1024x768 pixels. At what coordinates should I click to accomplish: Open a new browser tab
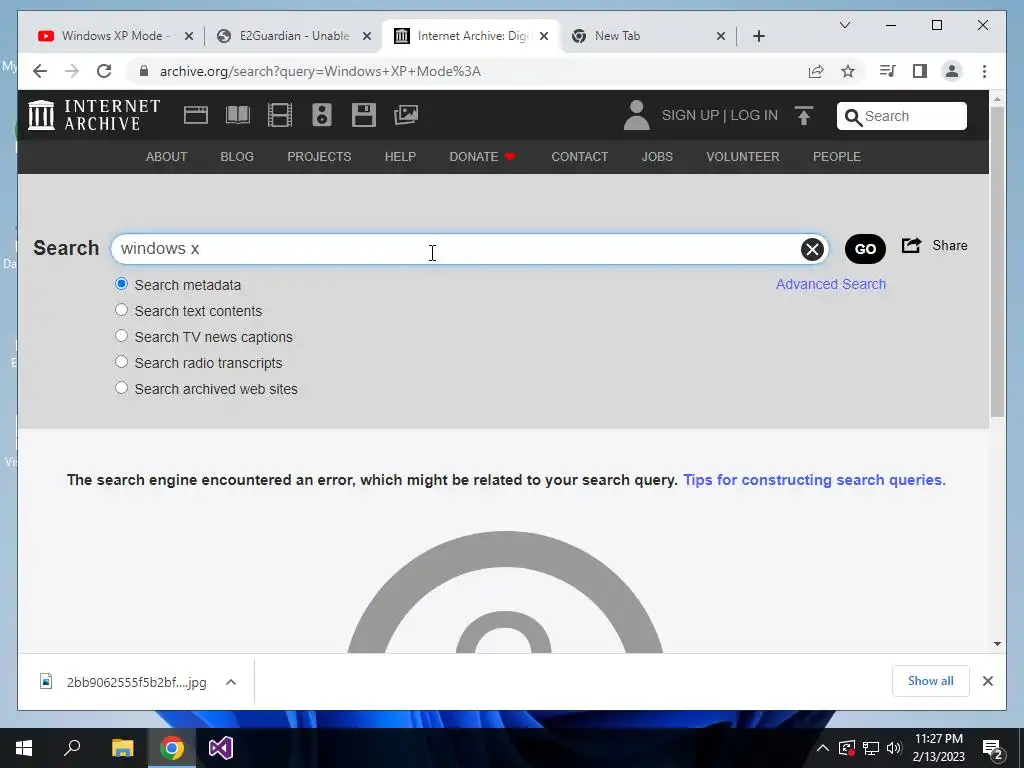(758, 36)
